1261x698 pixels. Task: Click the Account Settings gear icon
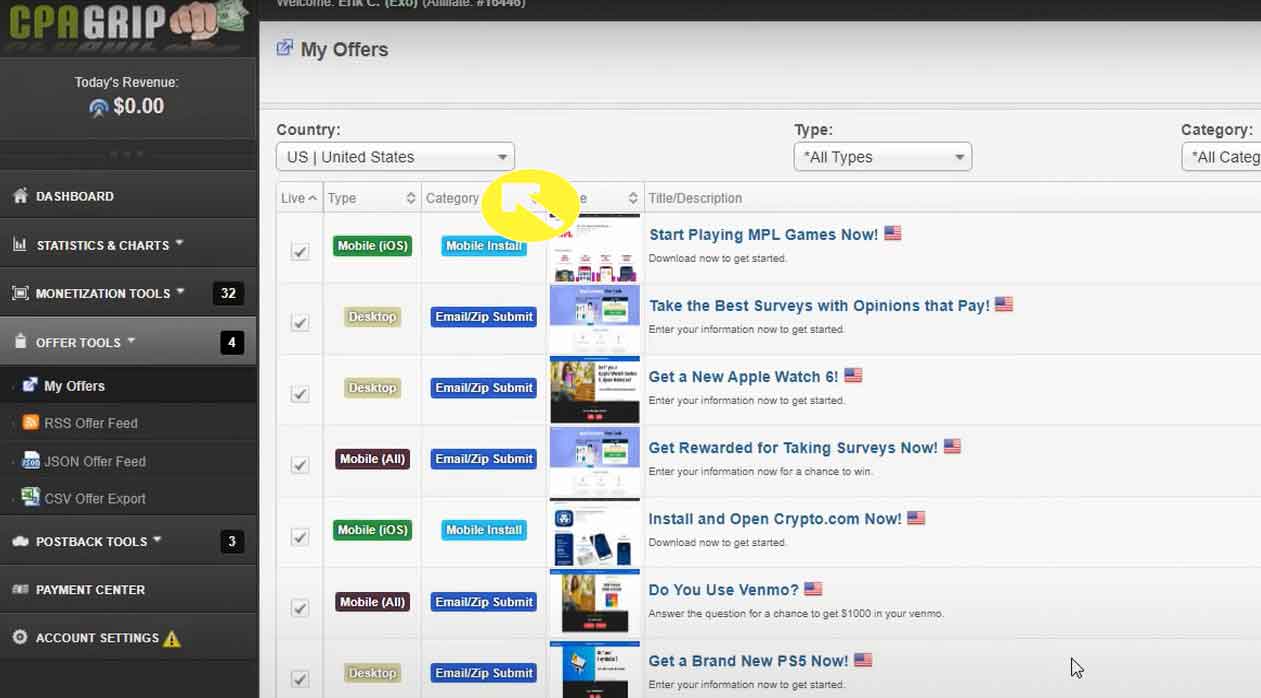[x=20, y=637]
